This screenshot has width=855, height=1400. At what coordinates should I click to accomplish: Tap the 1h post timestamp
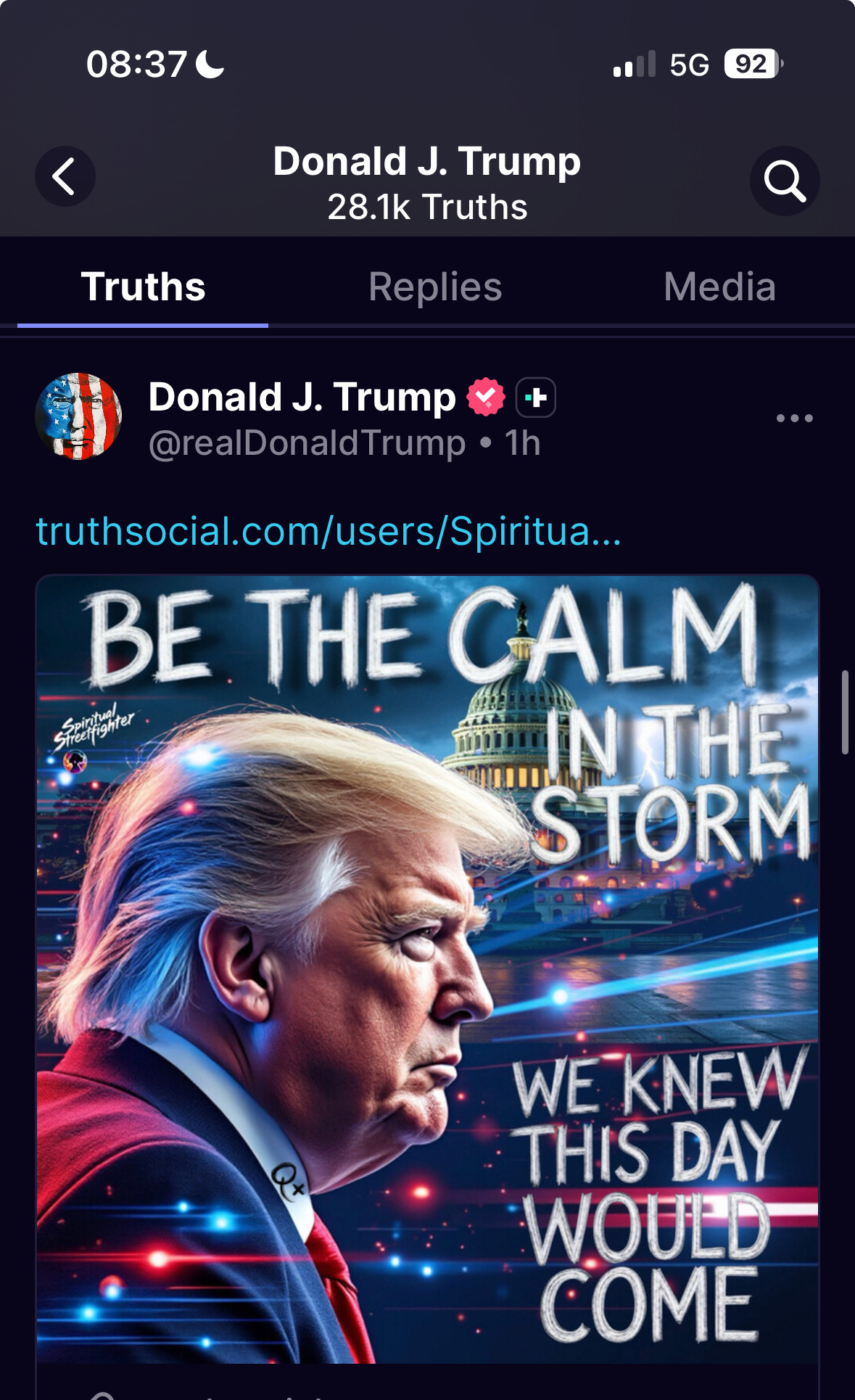point(522,442)
